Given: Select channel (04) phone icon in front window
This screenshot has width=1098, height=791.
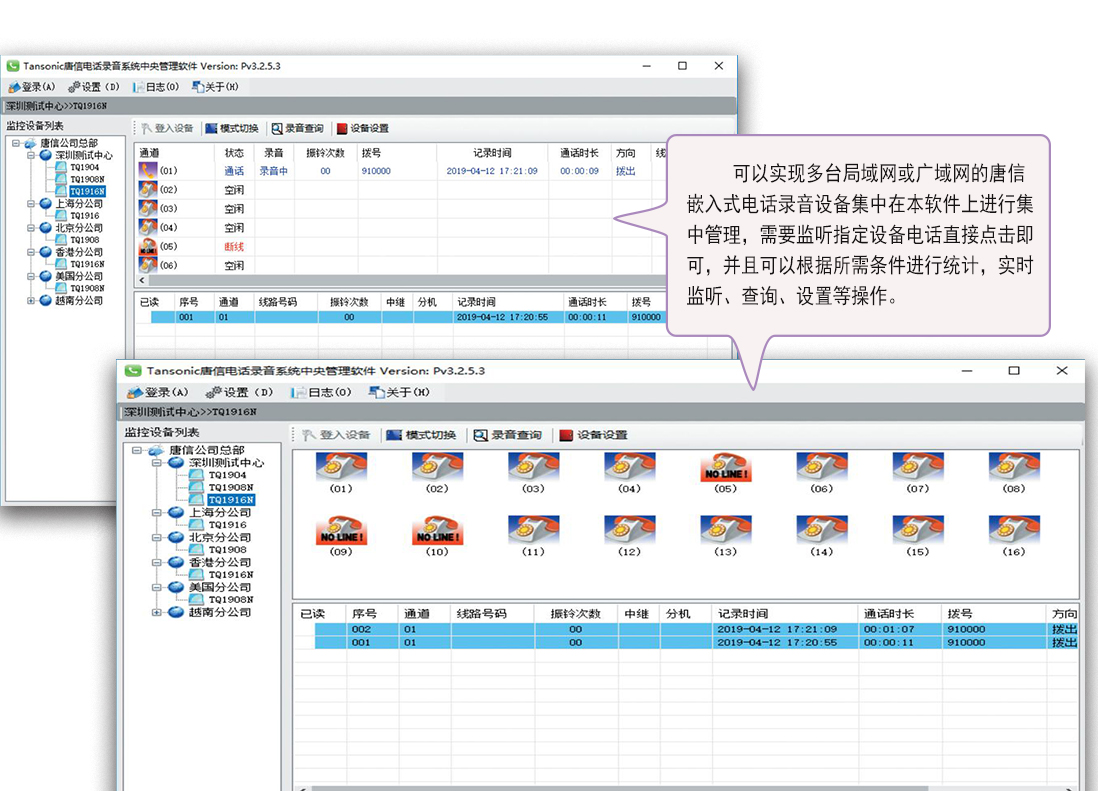Looking at the screenshot, I should point(630,467).
